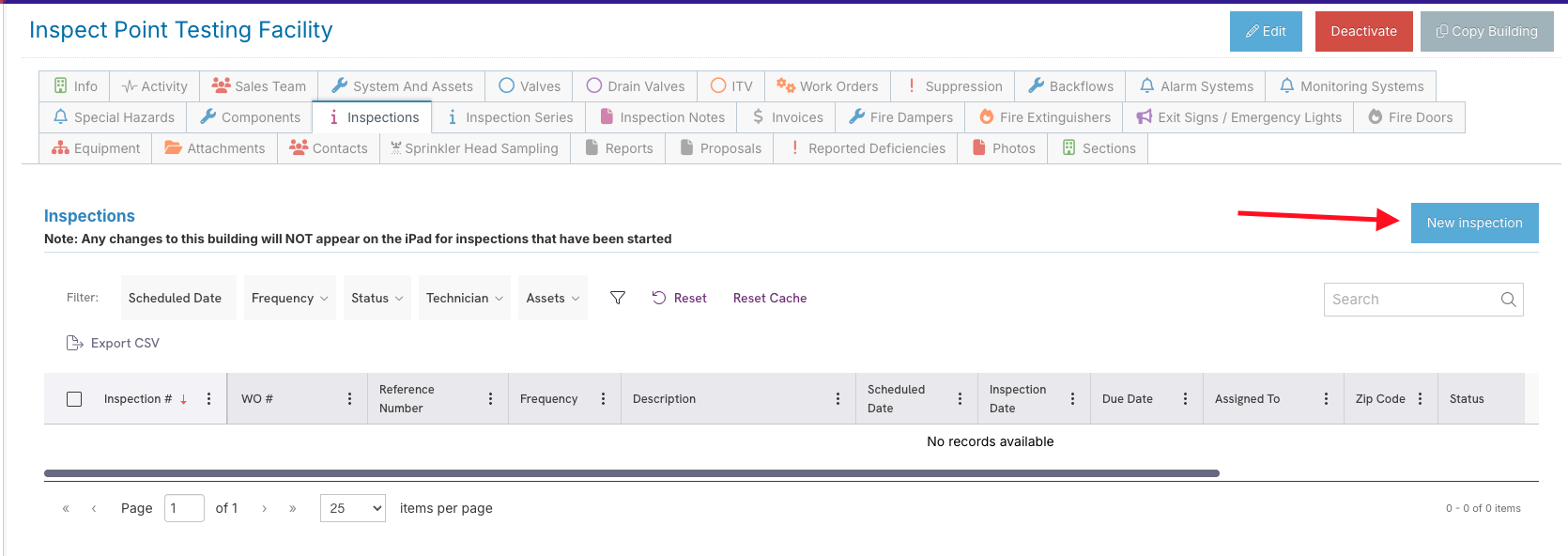Open Assigned To column menu dots
Image resolution: width=1568 pixels, height=556 pixels.
point(1326,399)
